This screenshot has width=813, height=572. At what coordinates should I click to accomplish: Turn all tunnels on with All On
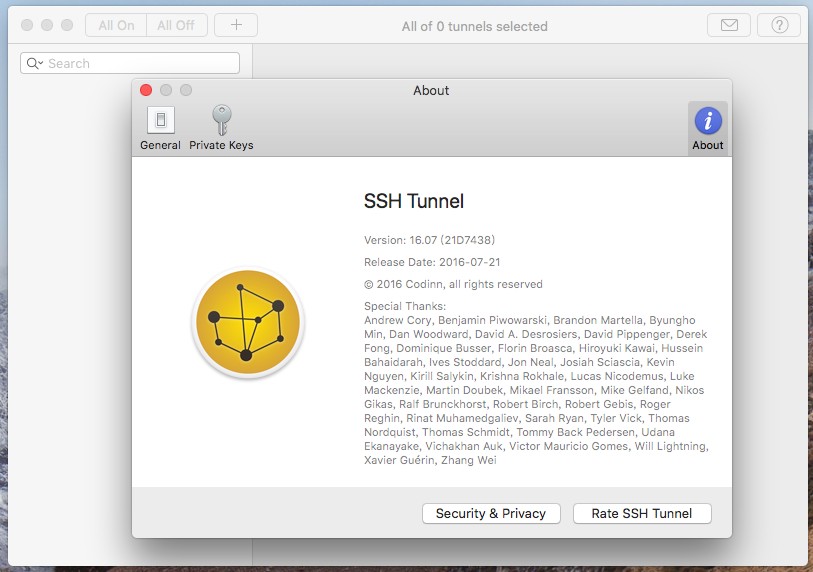pyautogui.click(x=116, y=25)
